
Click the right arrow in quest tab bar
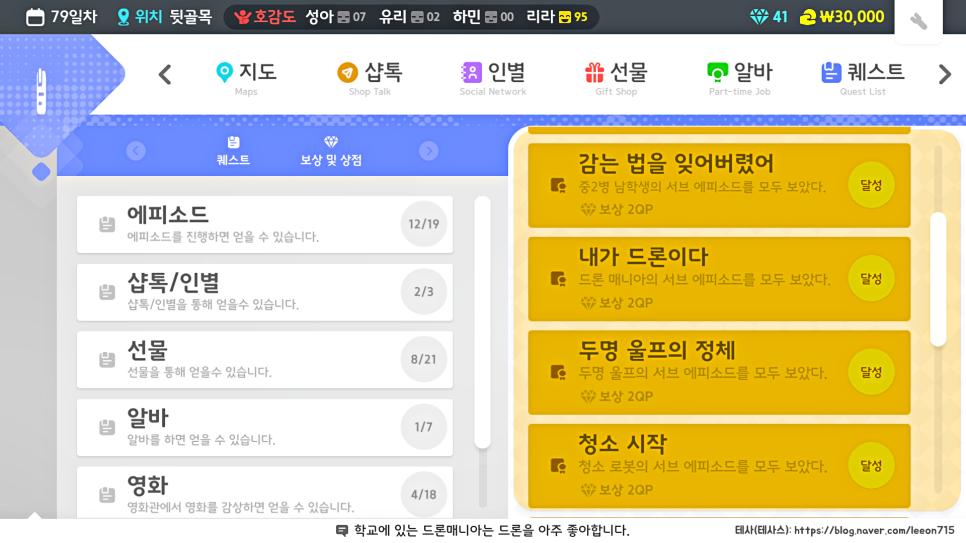tap(429, 151)
